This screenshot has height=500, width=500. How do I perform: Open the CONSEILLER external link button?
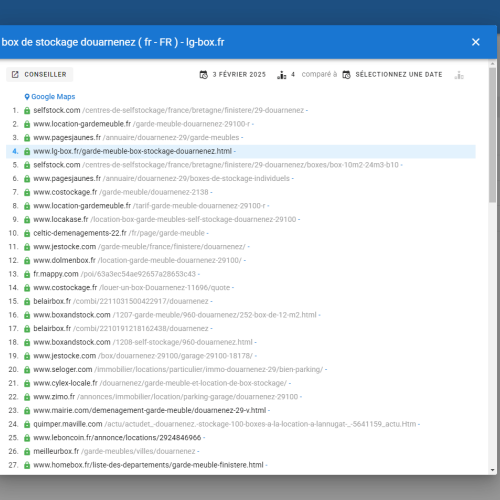coord(39,74)
